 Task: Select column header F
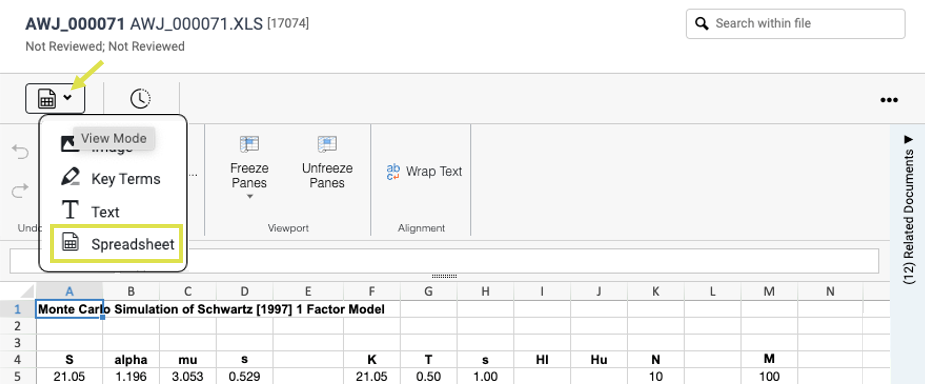coord(372,291)
